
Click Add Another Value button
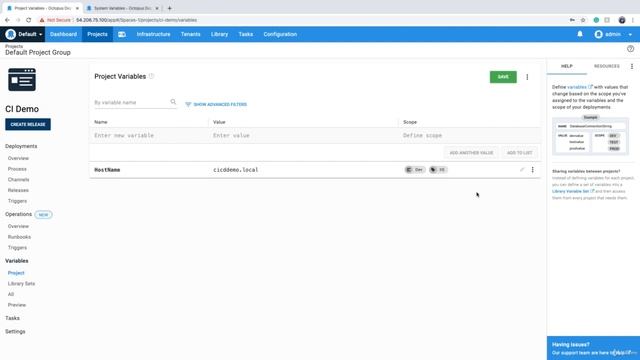click(471, 153)
